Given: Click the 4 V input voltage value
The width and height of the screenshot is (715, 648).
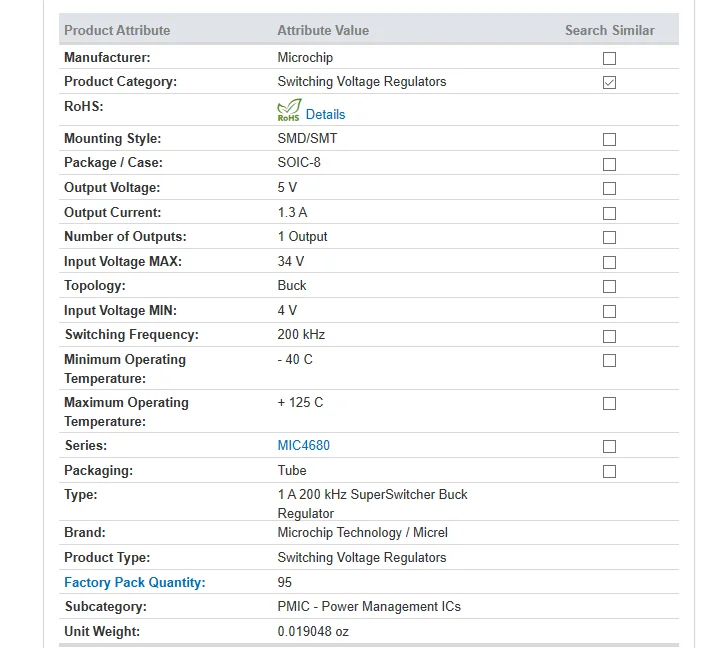Looking at the screenshot, I should coord(287,311).
